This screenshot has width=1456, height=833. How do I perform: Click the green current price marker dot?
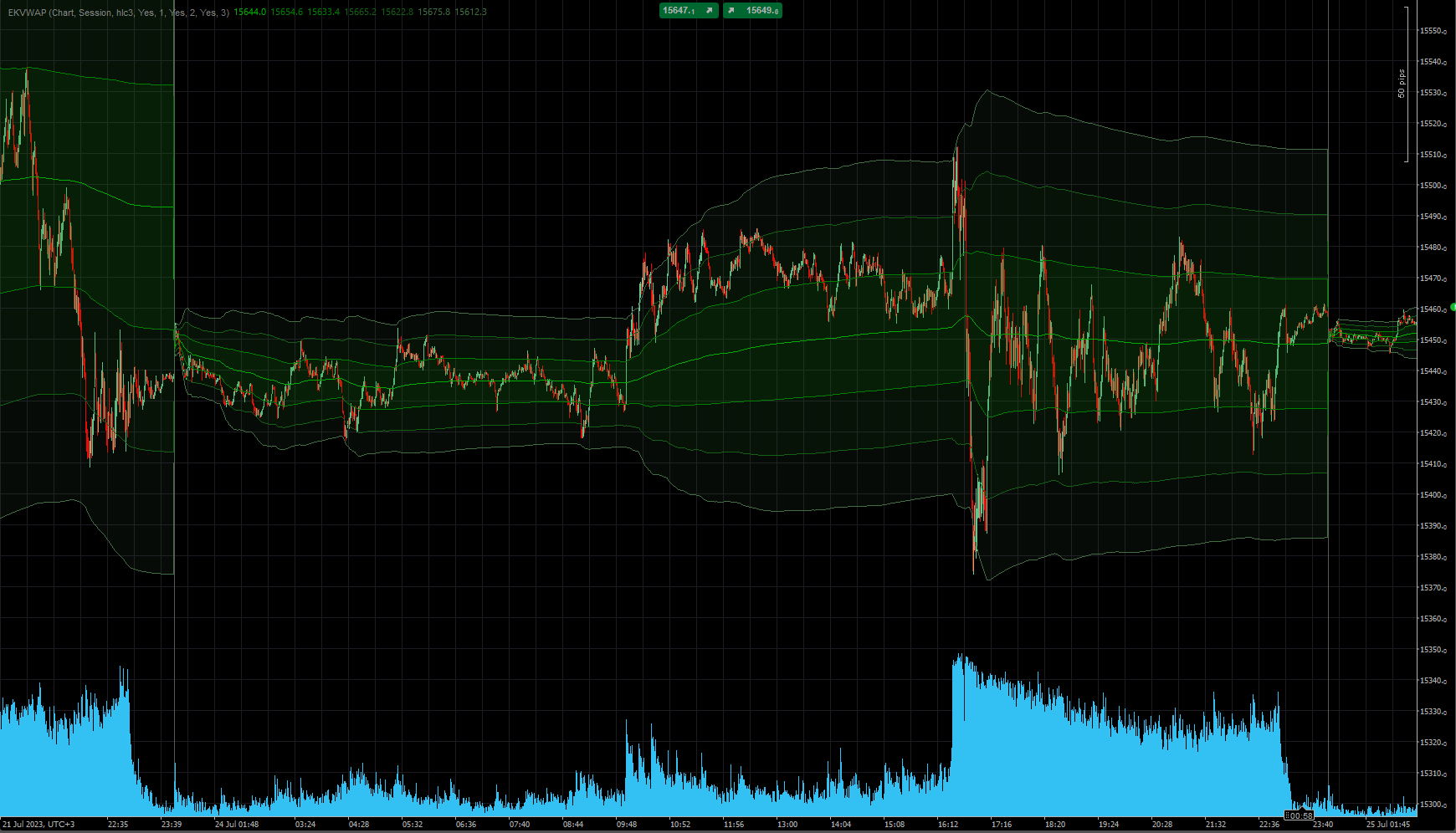[x=1453, y=308]
